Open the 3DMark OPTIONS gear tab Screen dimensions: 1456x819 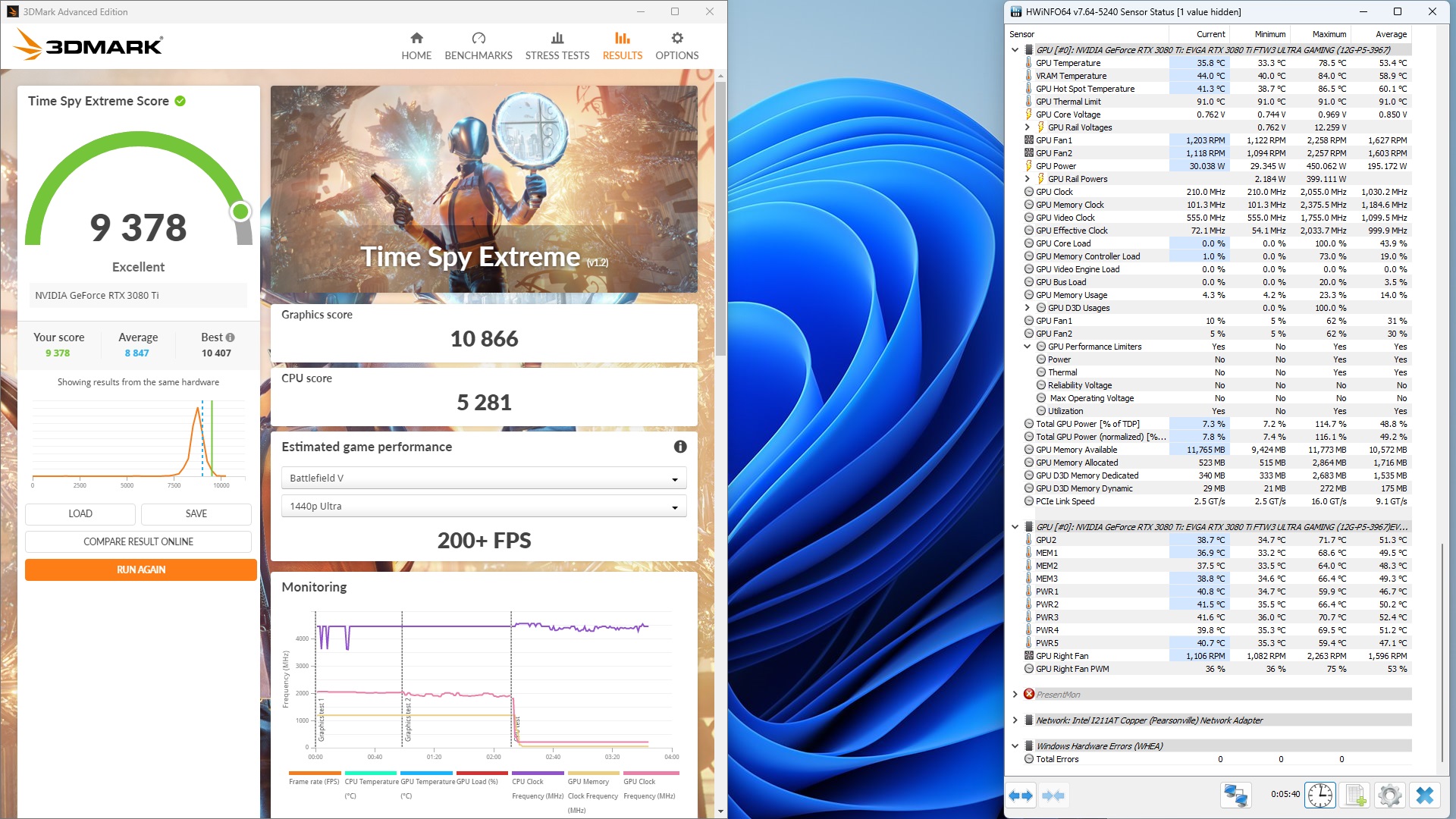pyautogui.click(x=676, y=45)
